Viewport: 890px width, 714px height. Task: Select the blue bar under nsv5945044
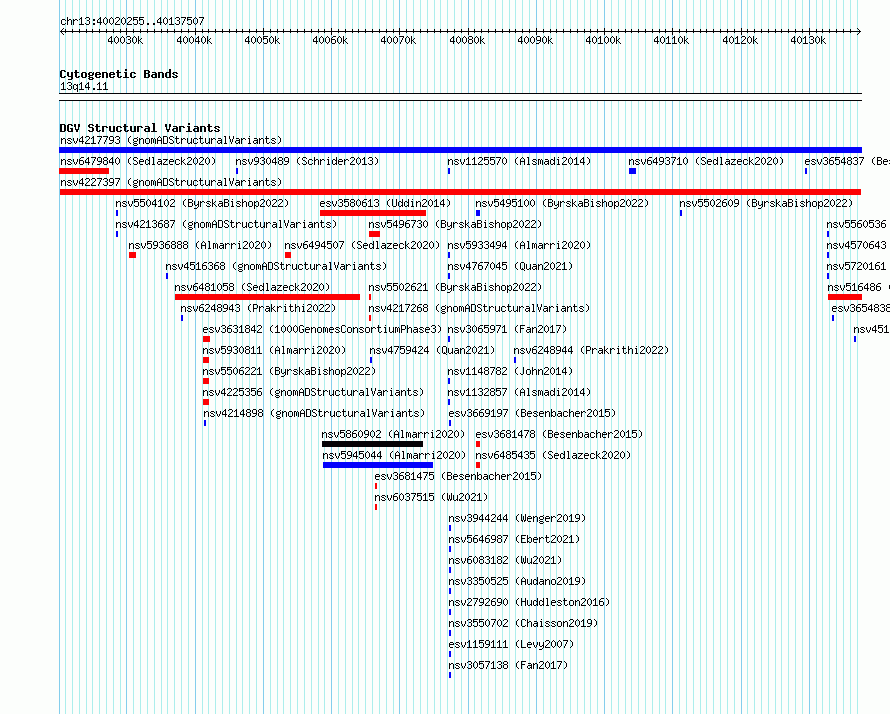pyautogui.click(x=378, y=465)
